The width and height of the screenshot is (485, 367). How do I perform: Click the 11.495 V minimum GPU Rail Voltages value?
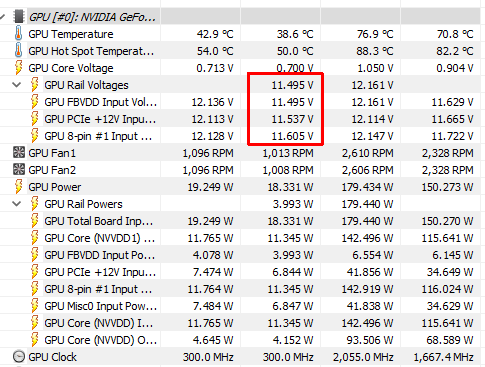(292, 85)
